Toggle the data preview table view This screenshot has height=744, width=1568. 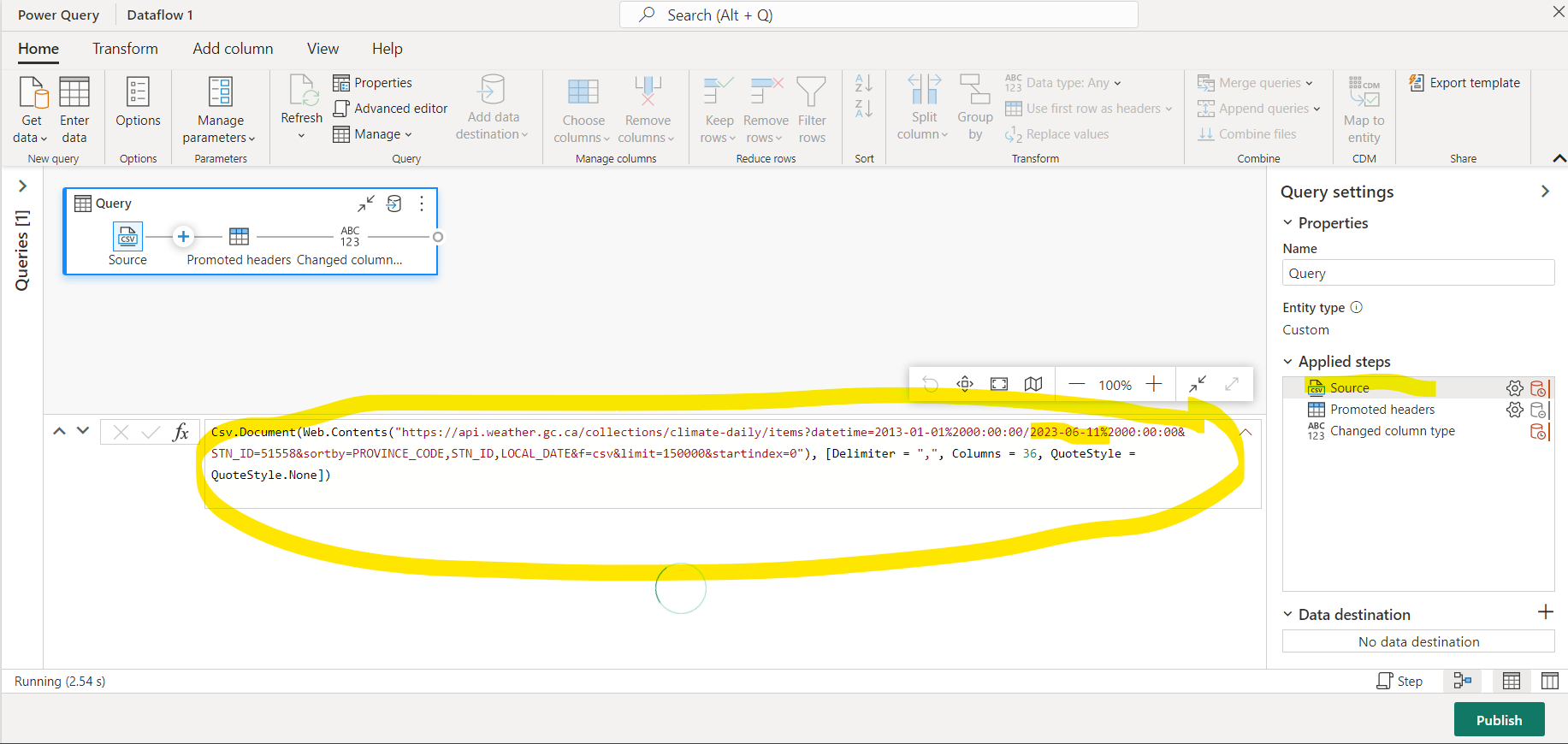coord(1512,681)
